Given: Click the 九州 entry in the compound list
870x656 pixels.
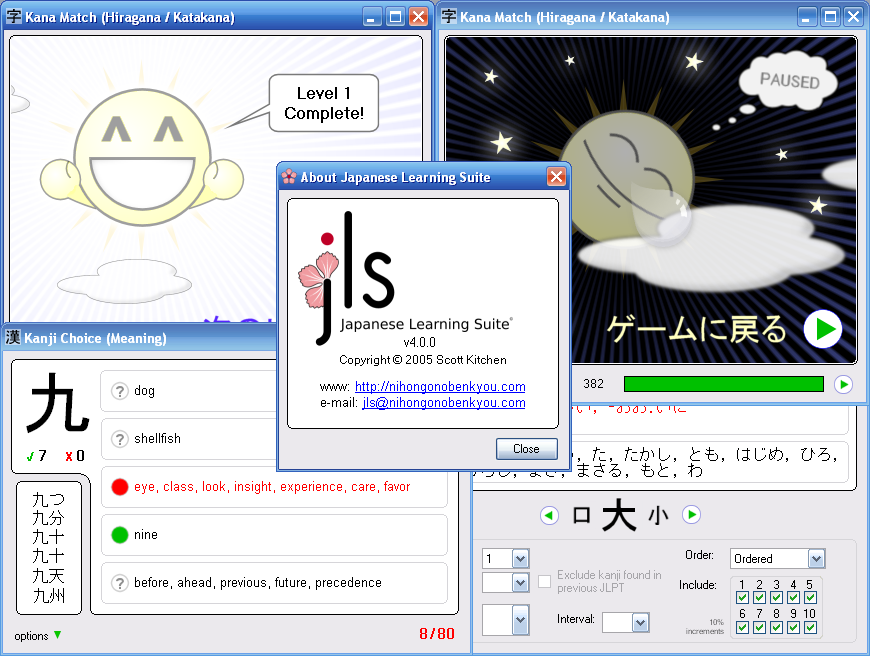Looking at the screenshot, I should point(49,596).
